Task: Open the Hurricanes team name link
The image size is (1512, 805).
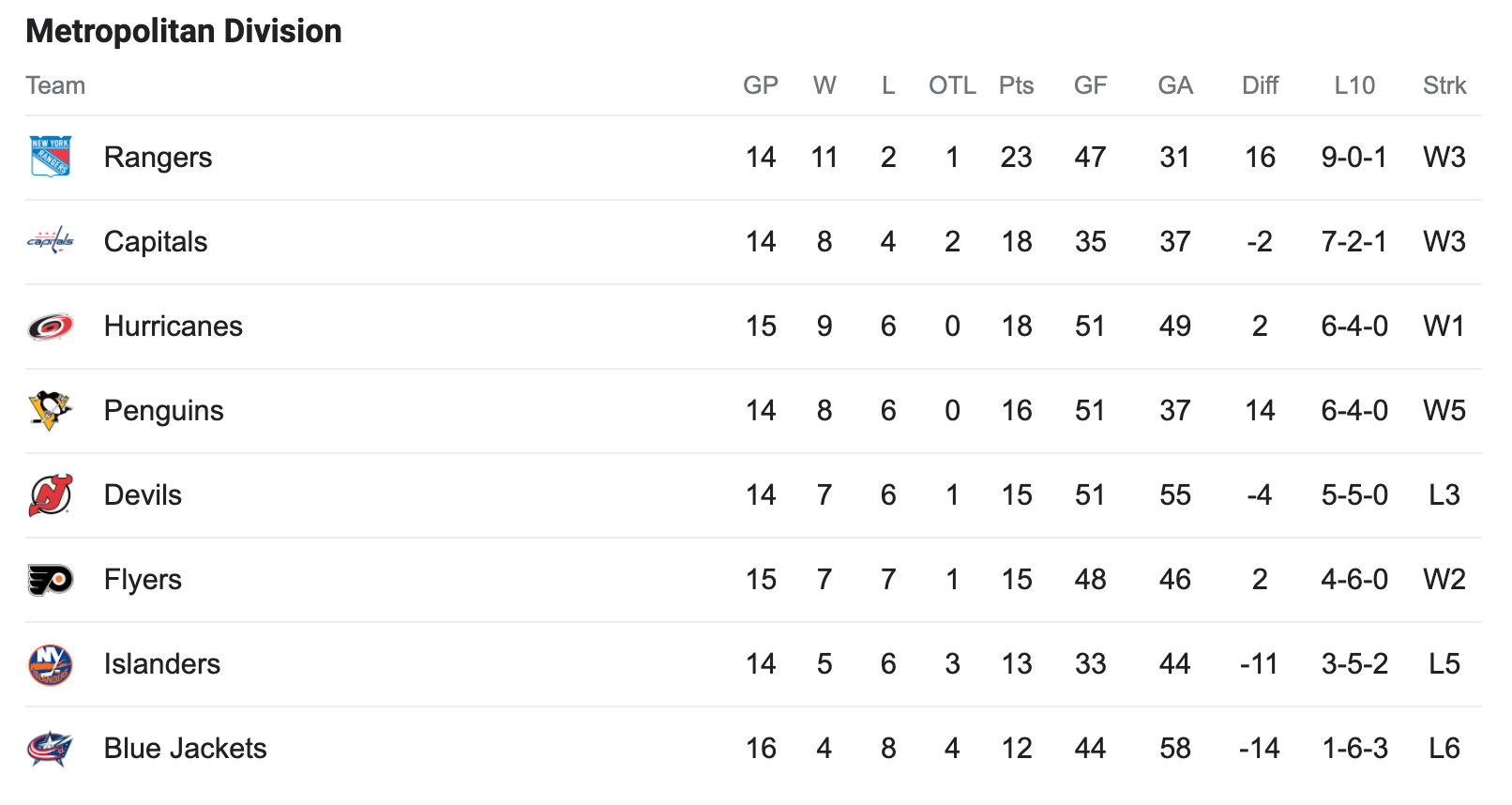Action: (x=173, y=327)
